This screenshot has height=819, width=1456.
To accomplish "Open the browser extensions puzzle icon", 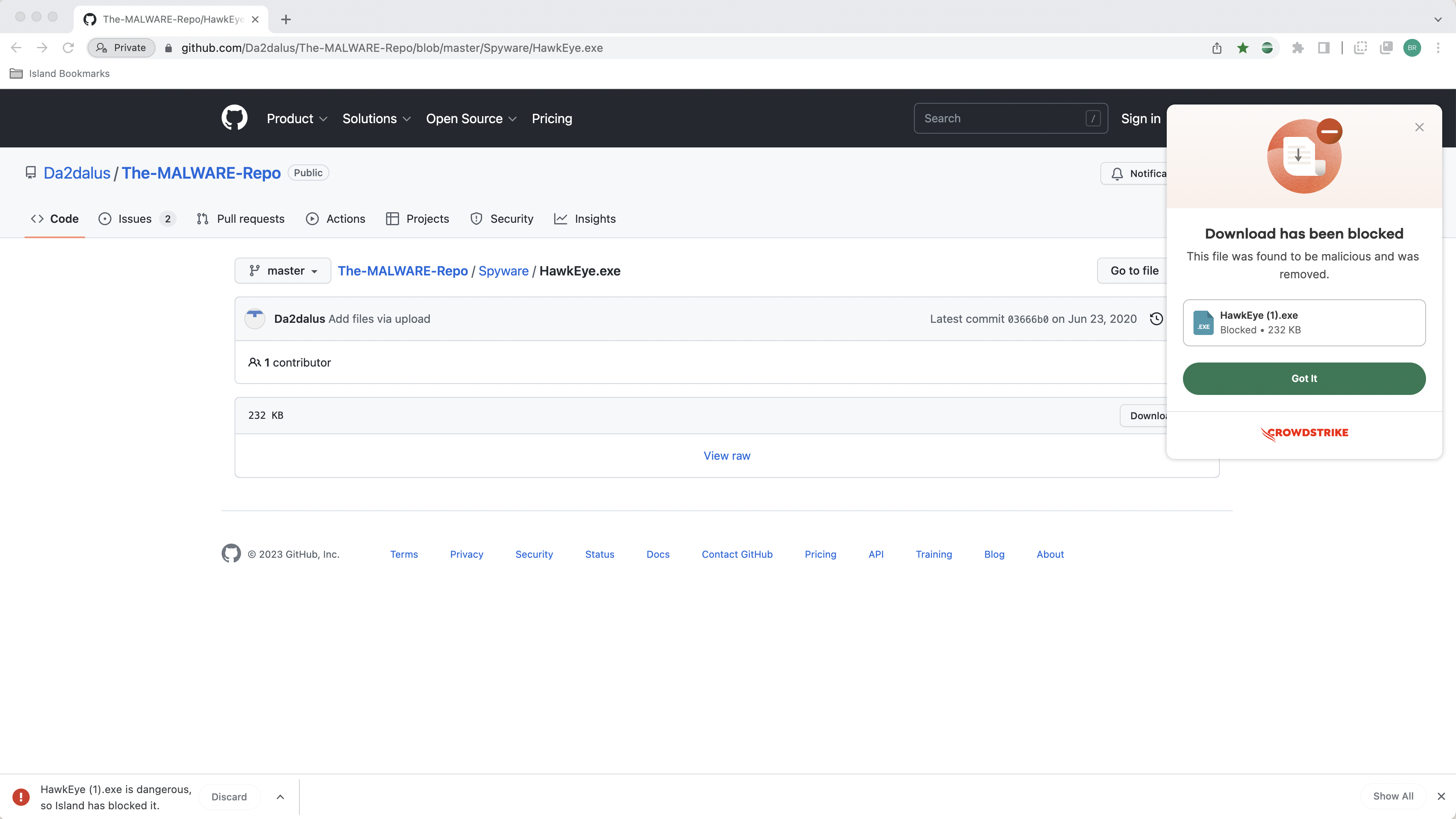I will point(1298,48).
